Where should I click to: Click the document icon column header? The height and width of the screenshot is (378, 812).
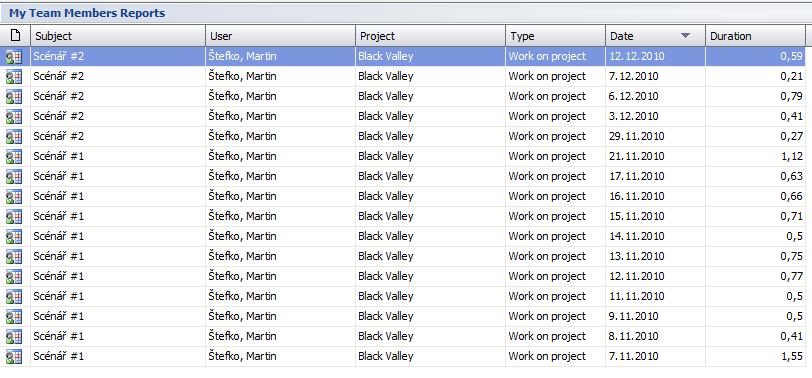point(16,36)
